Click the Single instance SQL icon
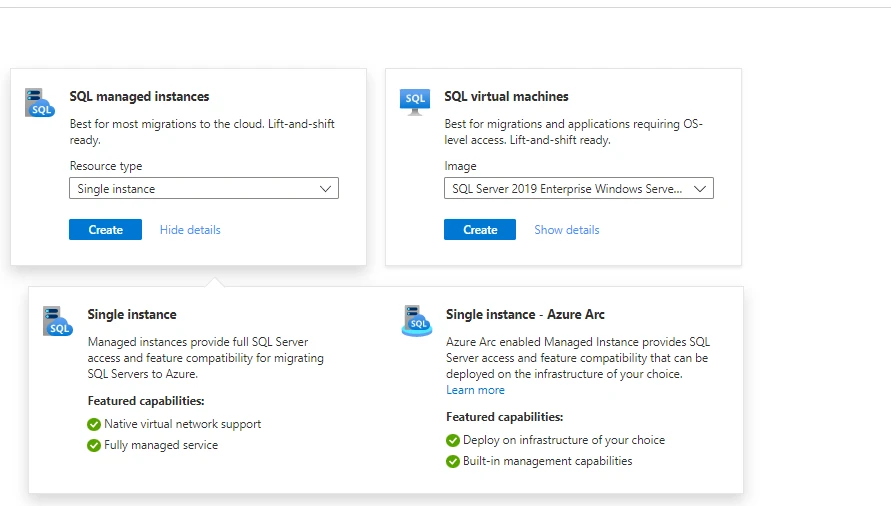The image size is (891, 506). coord(57,321)
